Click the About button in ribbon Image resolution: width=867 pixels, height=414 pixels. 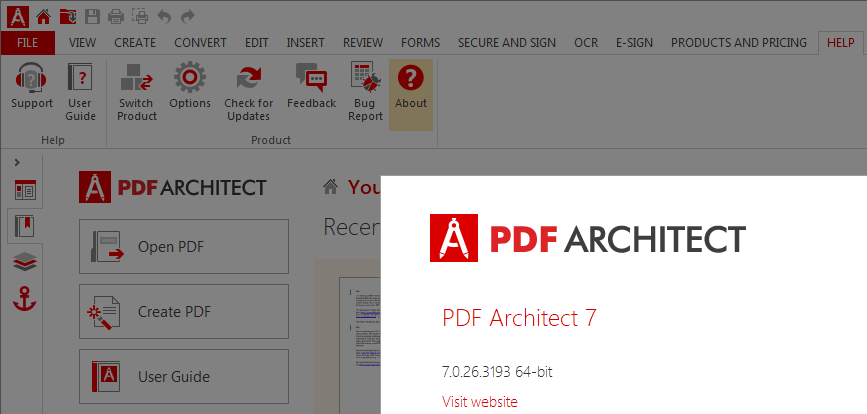[x=411, y=95]
